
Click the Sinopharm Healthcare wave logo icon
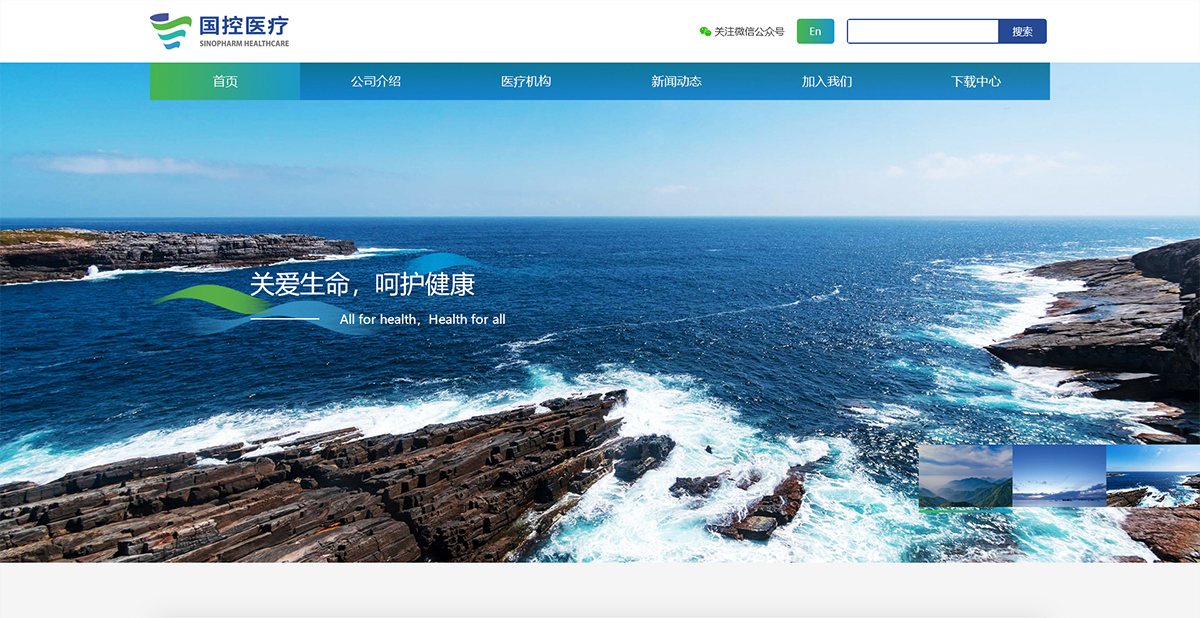(170, 31)
